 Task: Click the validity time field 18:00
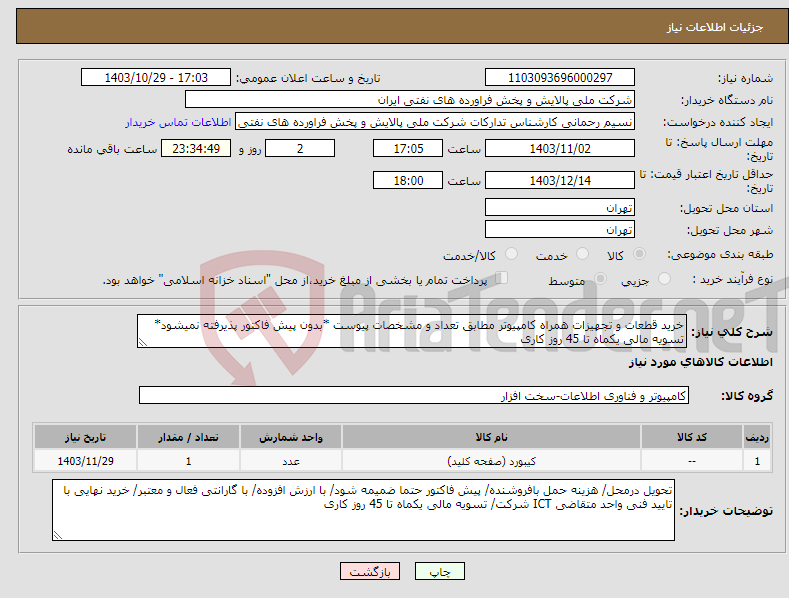[408, 180]
